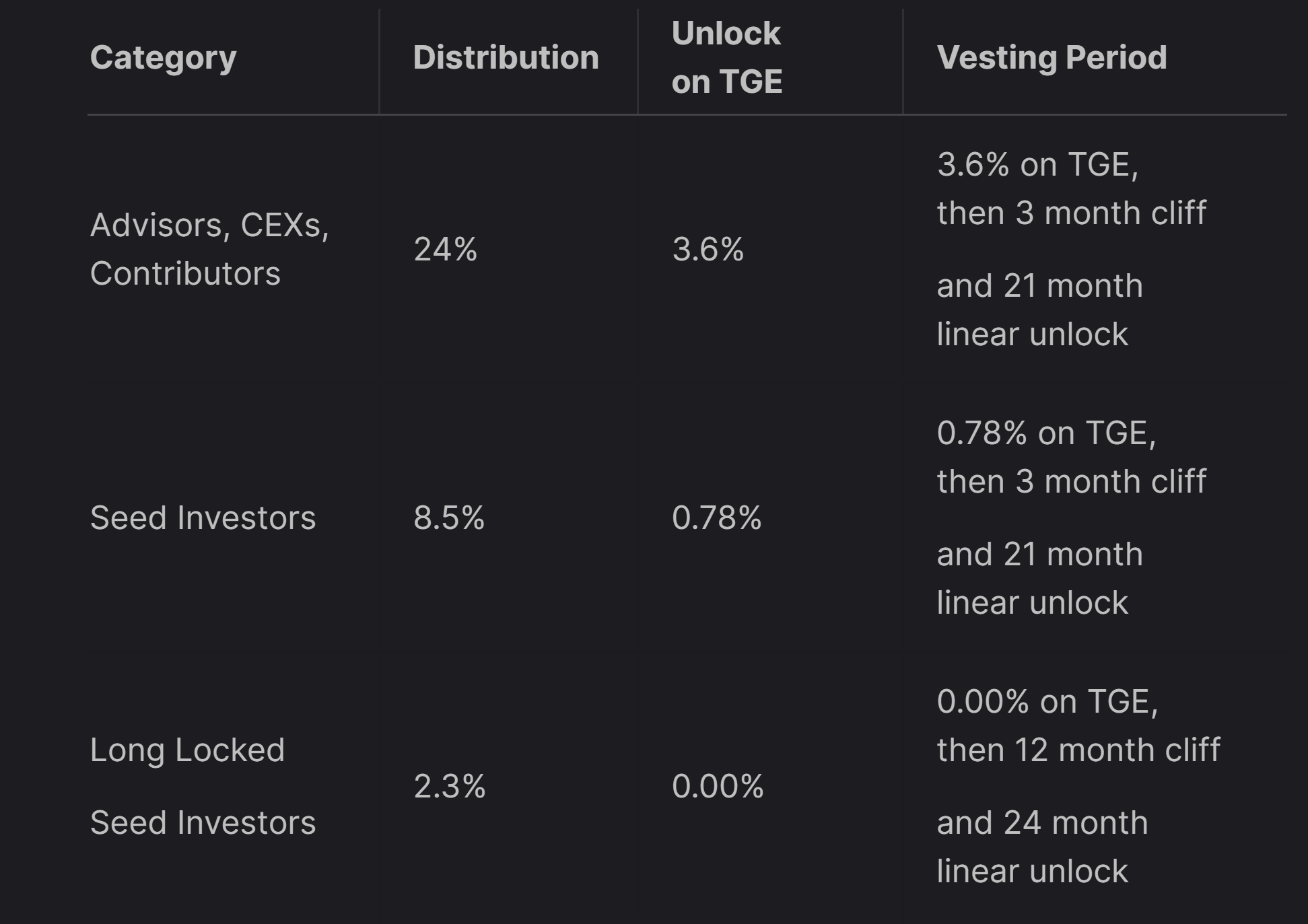The width and height of the screenshot is (1308, 924).
Task: Click the 8.5% distribution value
Action: (x=449, y=518)
